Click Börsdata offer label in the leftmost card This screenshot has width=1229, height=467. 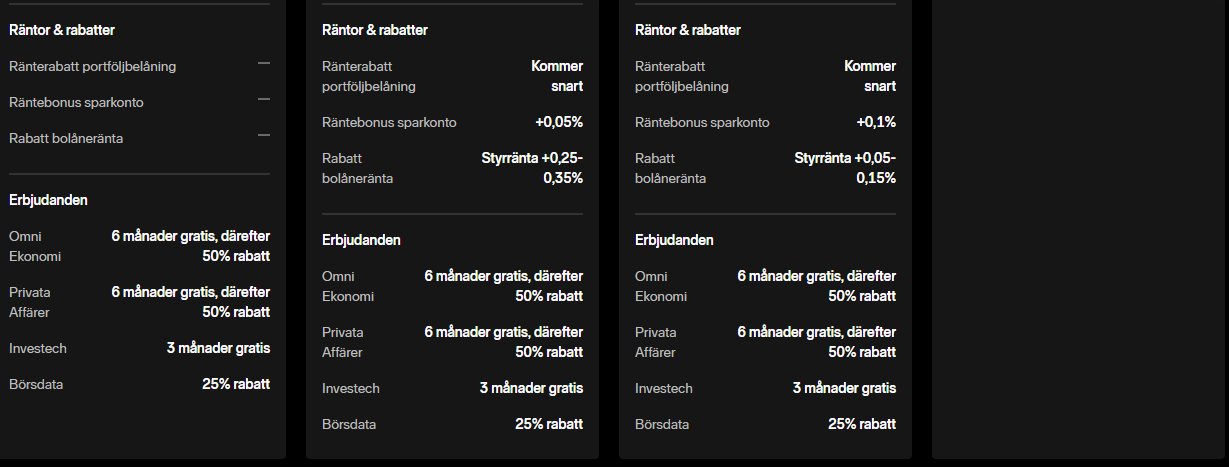36,384
